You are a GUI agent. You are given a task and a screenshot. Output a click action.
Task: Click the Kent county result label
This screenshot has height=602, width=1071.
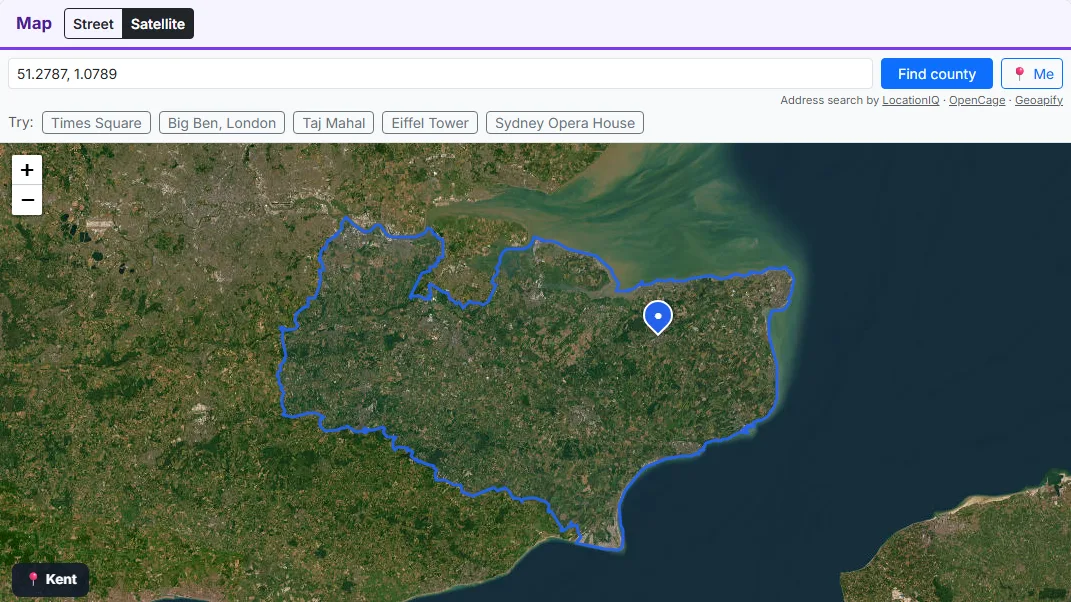click(51, 579)
